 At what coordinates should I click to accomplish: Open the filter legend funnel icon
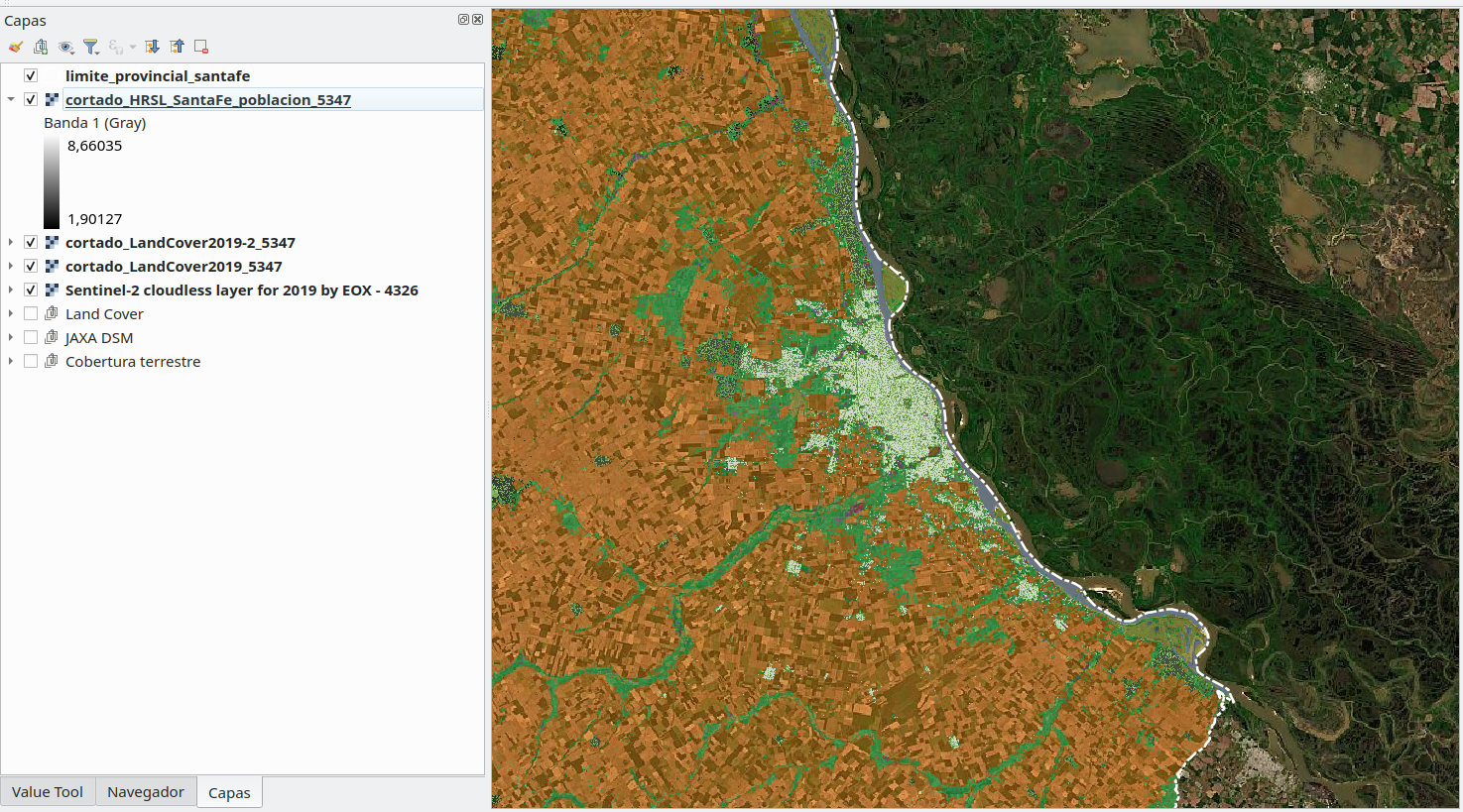(x=91, y=47)
